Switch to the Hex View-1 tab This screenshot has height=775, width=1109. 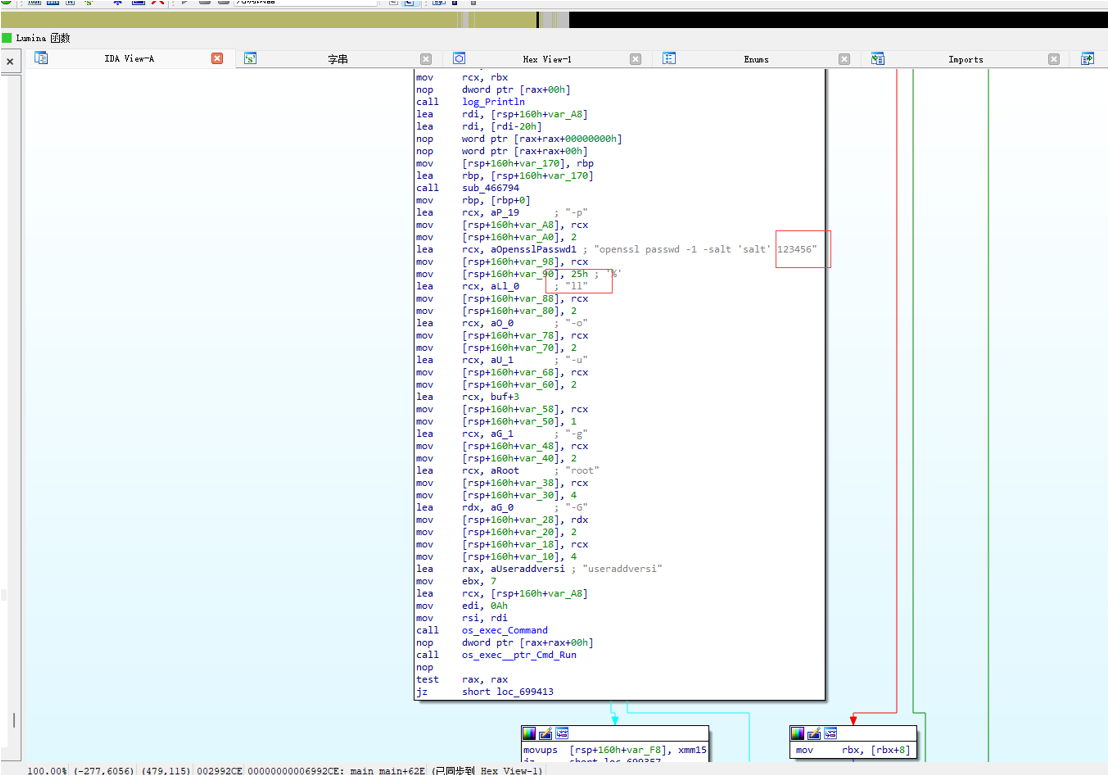(547, 59)
